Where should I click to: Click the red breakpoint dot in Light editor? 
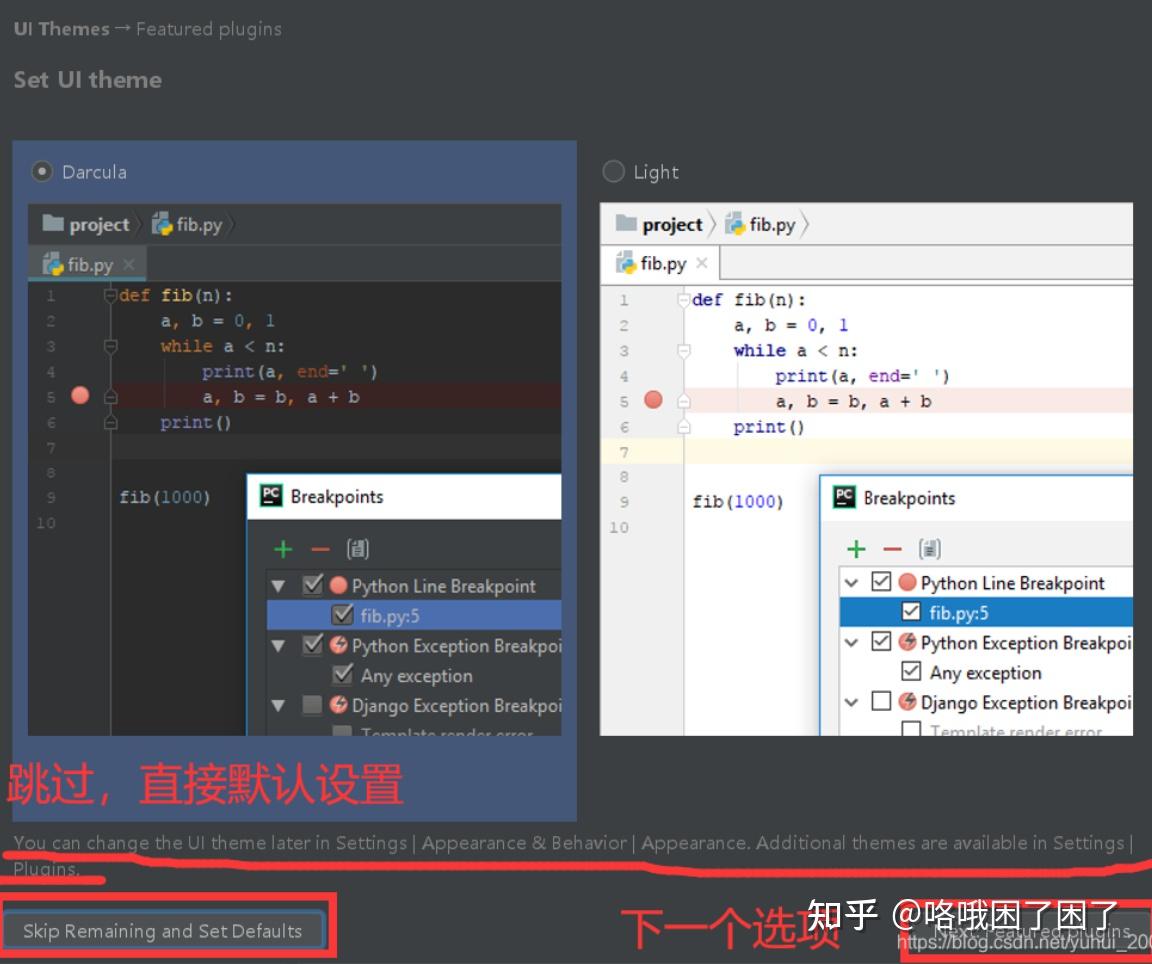click(653, 400)
